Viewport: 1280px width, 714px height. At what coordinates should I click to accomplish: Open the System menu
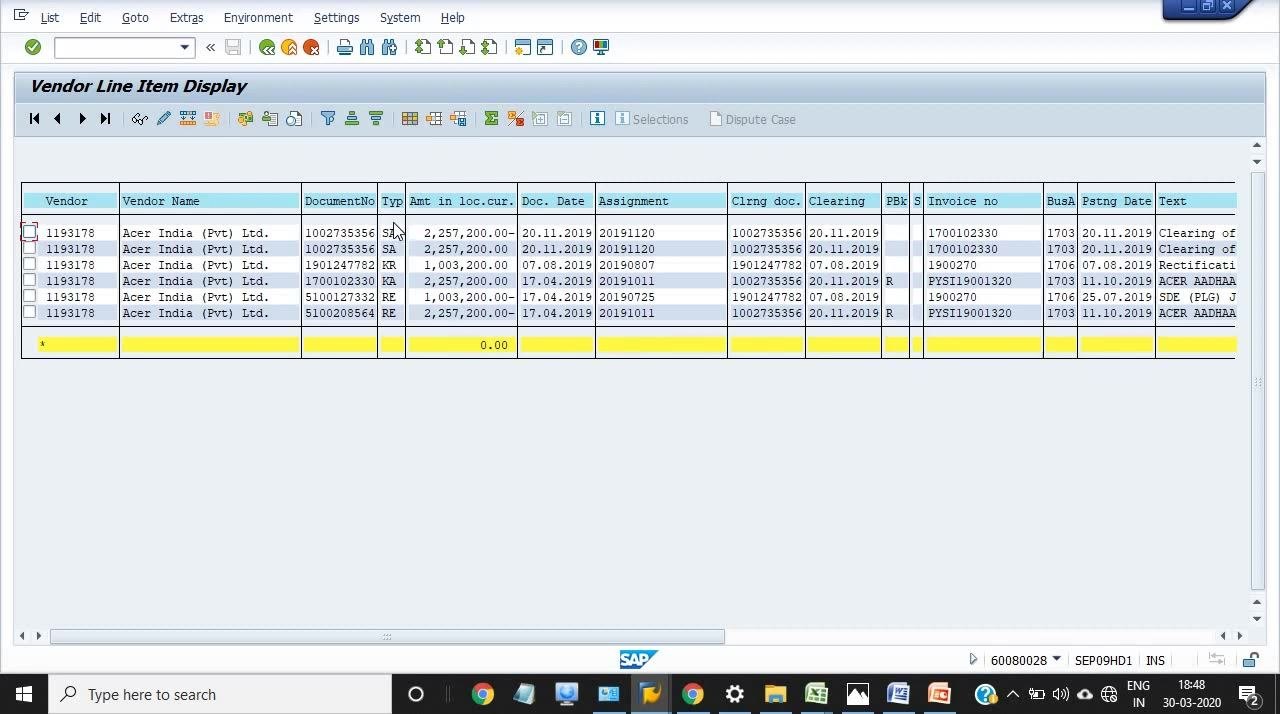[x=400, y=17]
